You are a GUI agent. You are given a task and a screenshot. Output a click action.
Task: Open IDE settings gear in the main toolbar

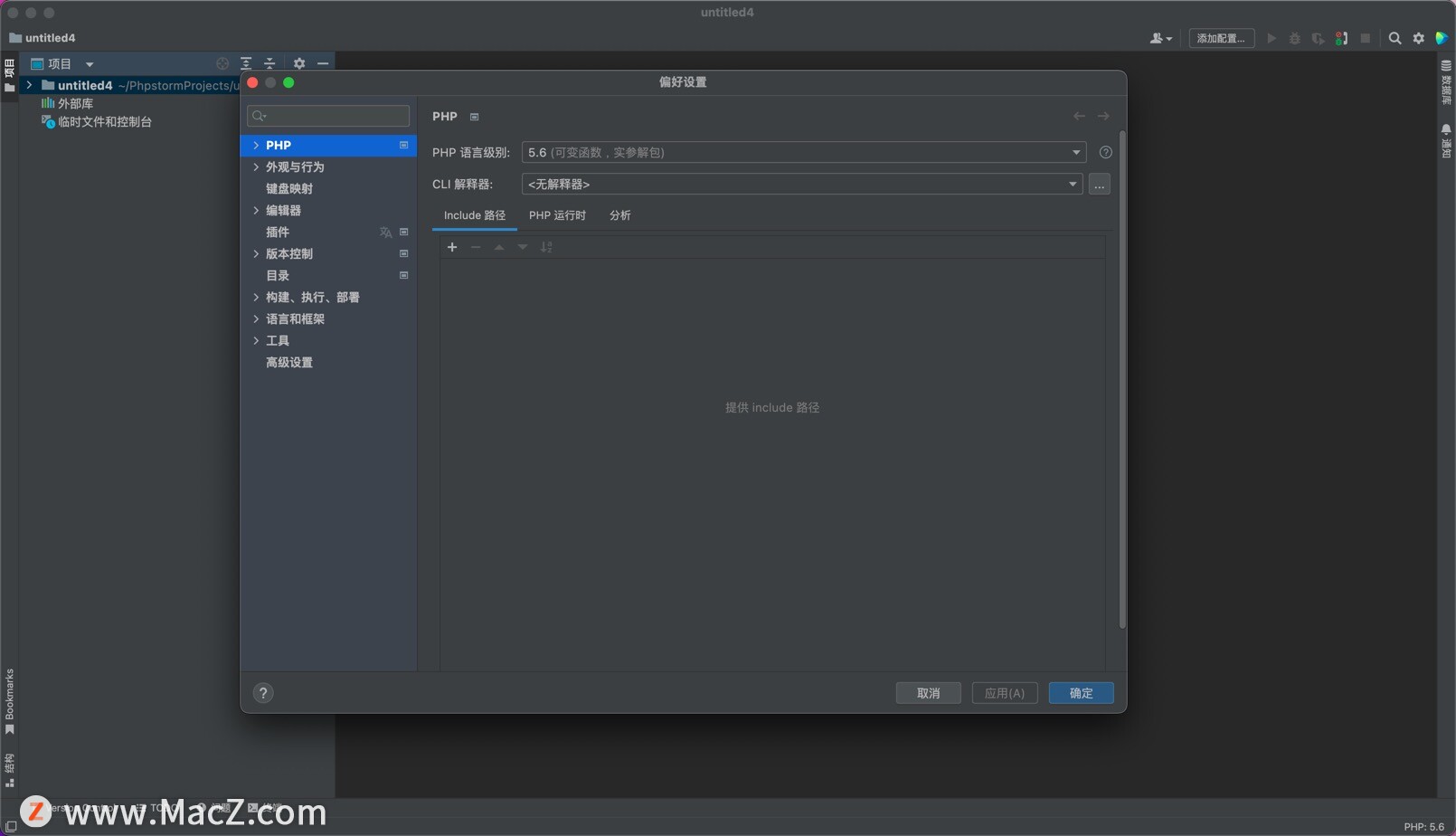click(x=1418, y=38)
